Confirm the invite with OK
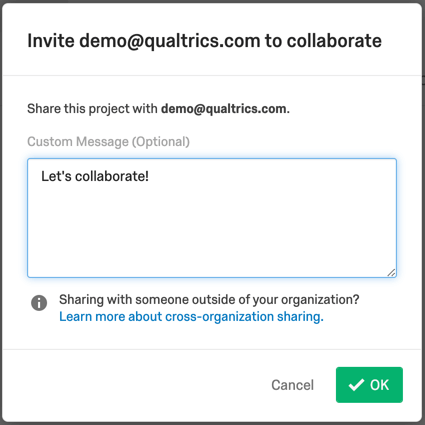This screenshot has height=425, width=425. [x=369, y=385]
